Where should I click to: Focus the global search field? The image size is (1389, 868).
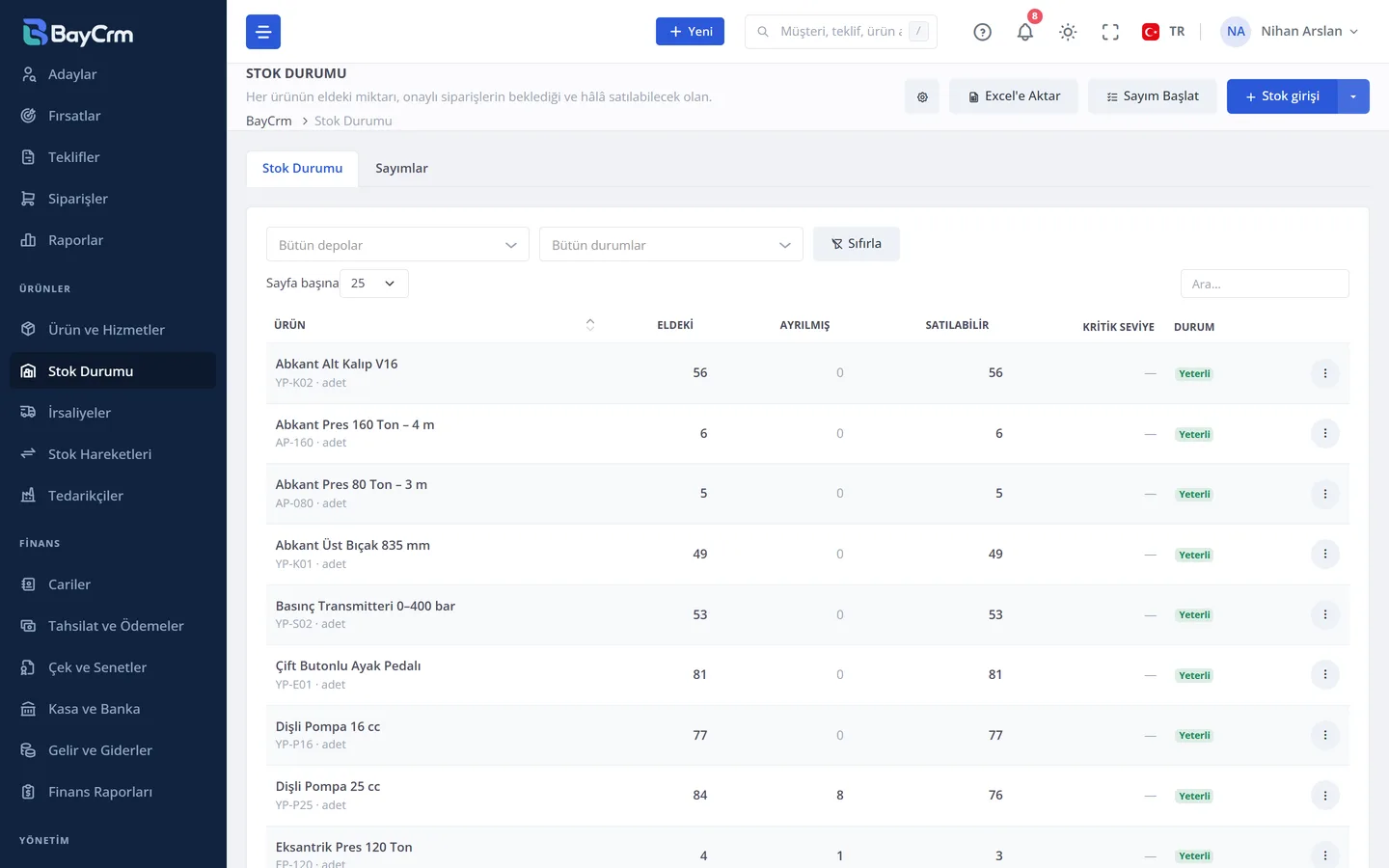click(841, 32)
